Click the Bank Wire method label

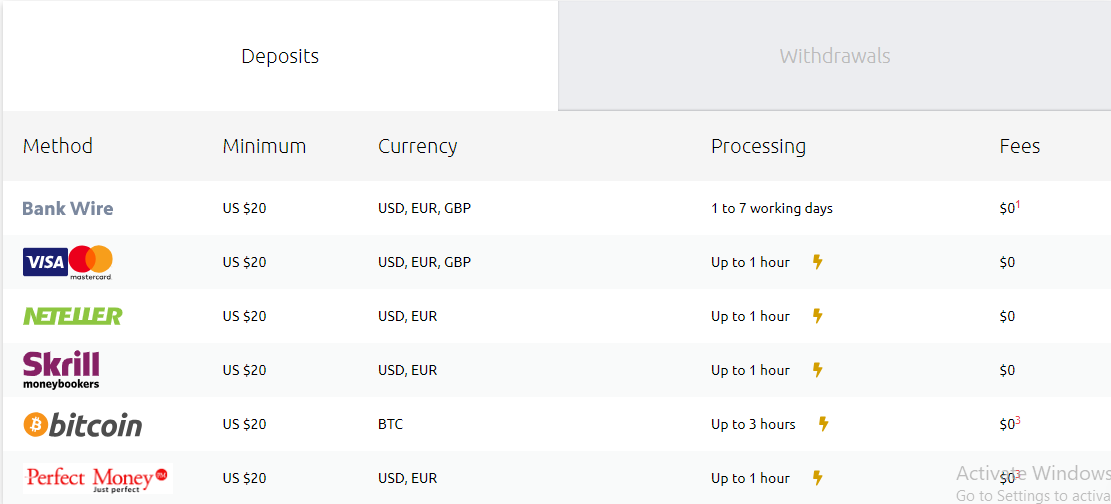click(x=68, y=208)
